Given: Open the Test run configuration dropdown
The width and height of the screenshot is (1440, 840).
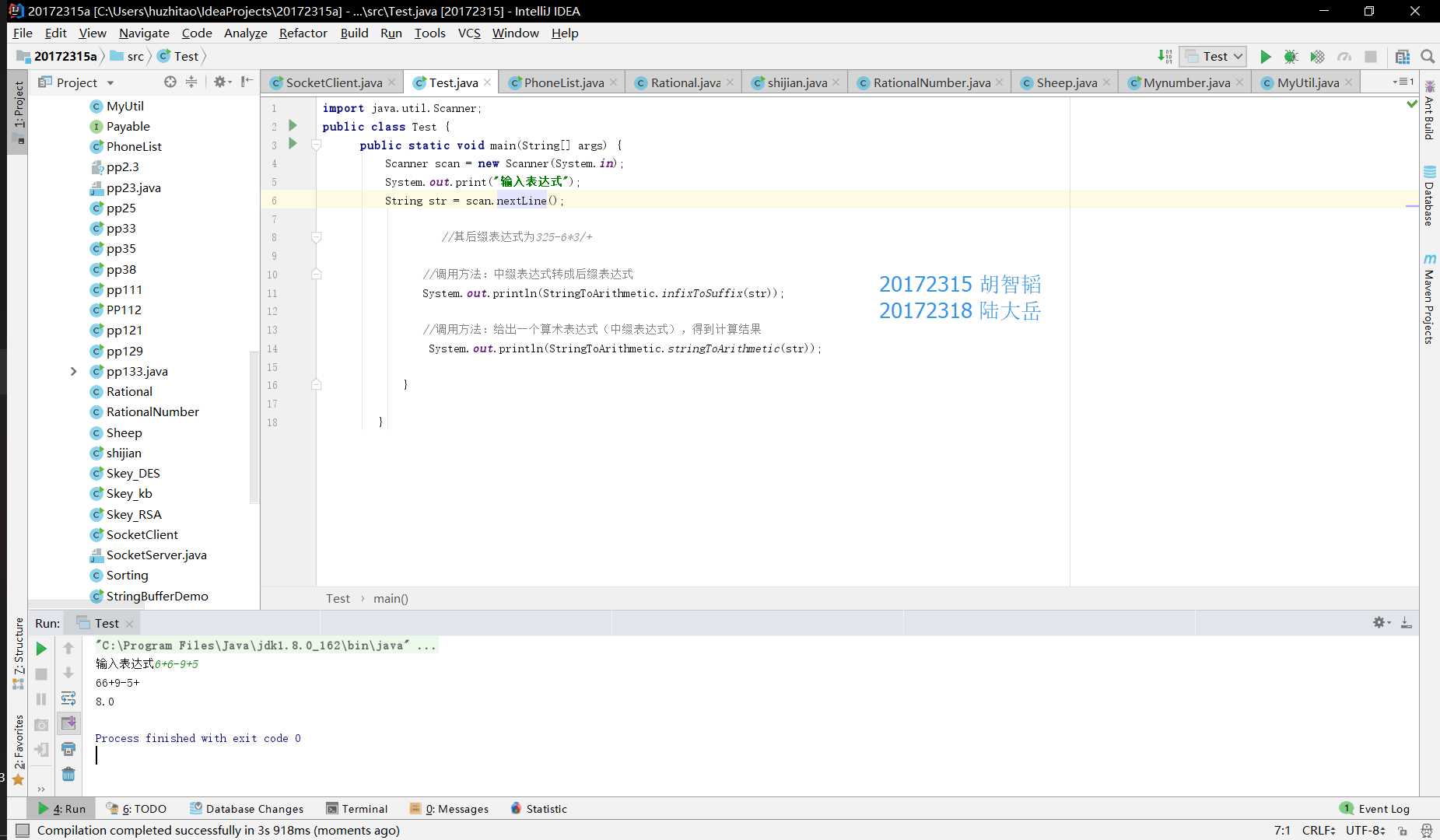Looking at the screenshot, I should [1213, 56].
